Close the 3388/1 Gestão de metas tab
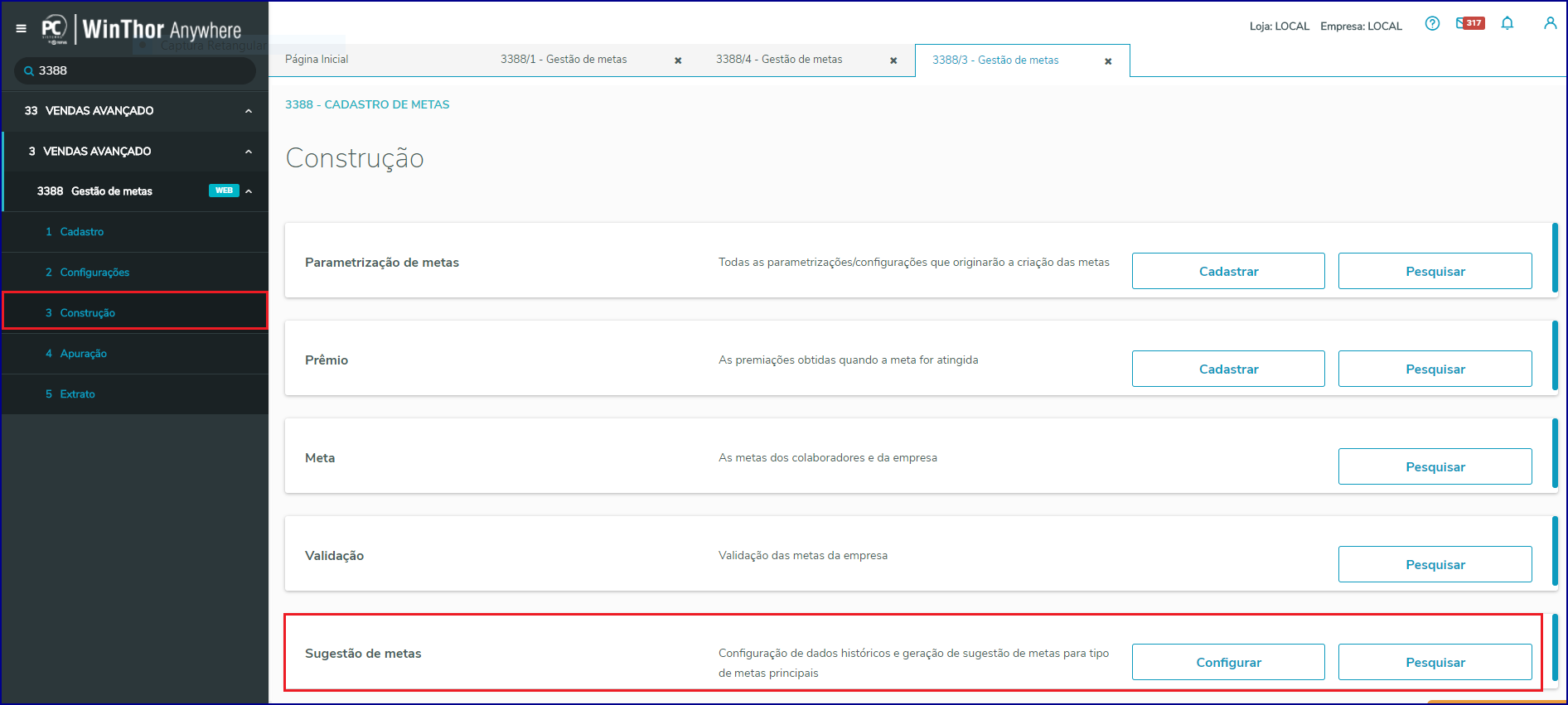 click(x=678, y=60)
